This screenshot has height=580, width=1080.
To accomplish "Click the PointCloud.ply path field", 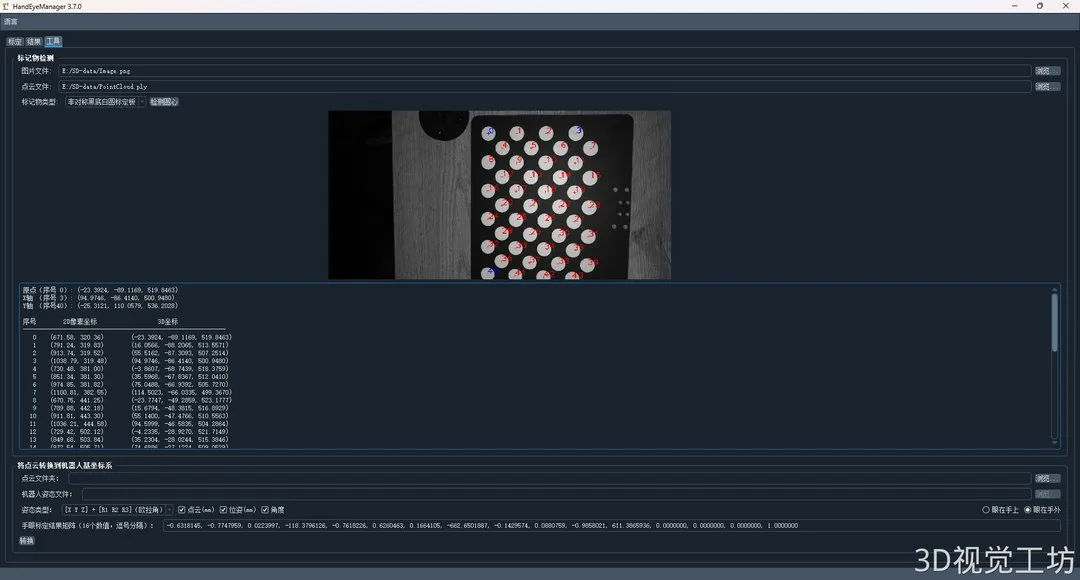I will point(544,87).
